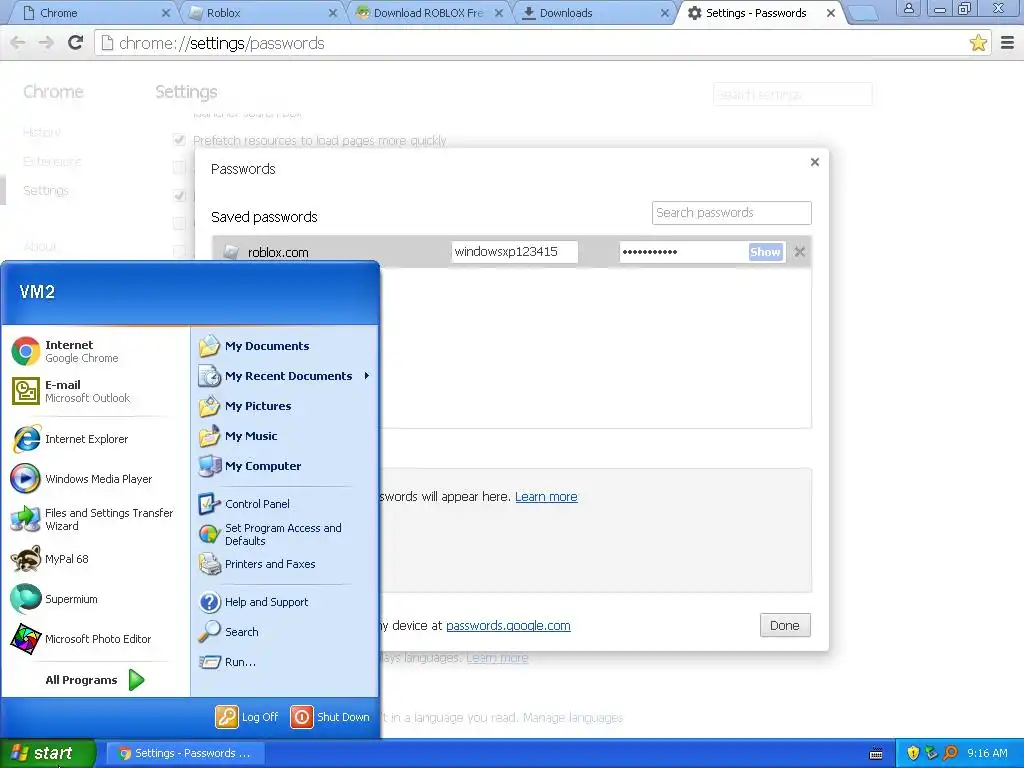Screen dimensions: 1024x768
Task: Open Chrome hamburger menu
Action: pos(1008,43)
